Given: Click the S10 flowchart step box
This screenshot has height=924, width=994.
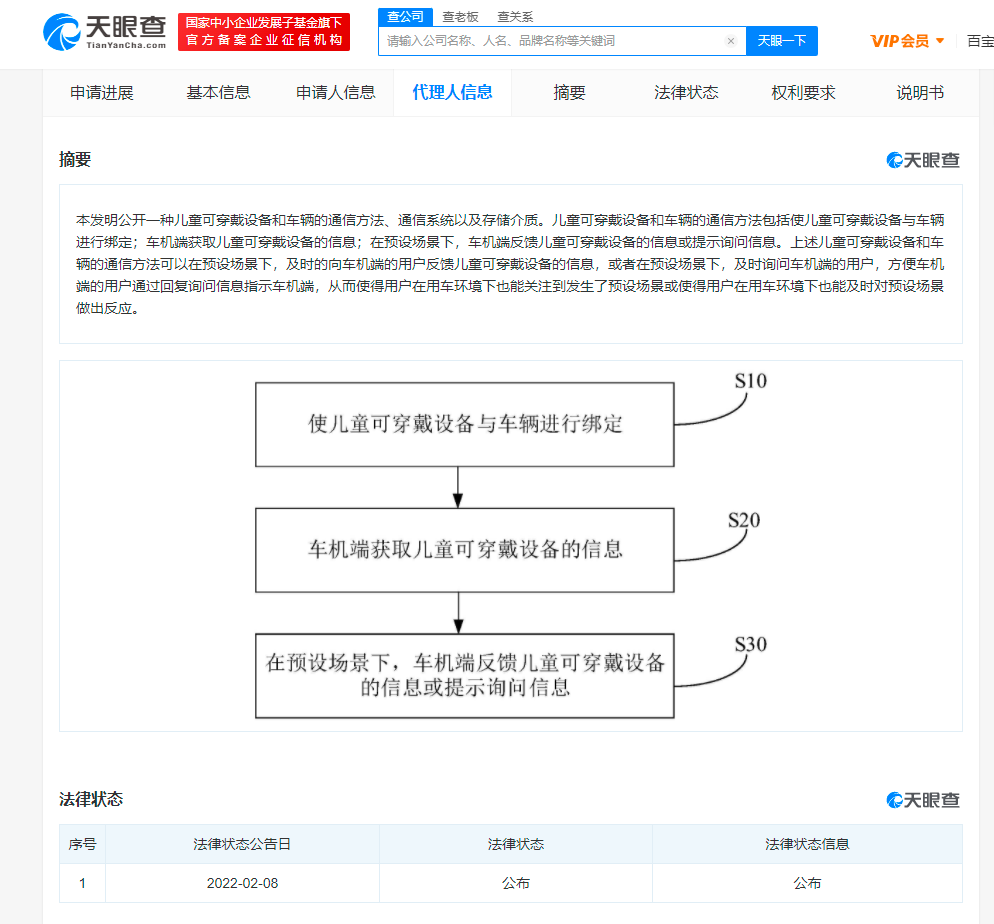Looking at the screenshot, I should pos(464,424).
